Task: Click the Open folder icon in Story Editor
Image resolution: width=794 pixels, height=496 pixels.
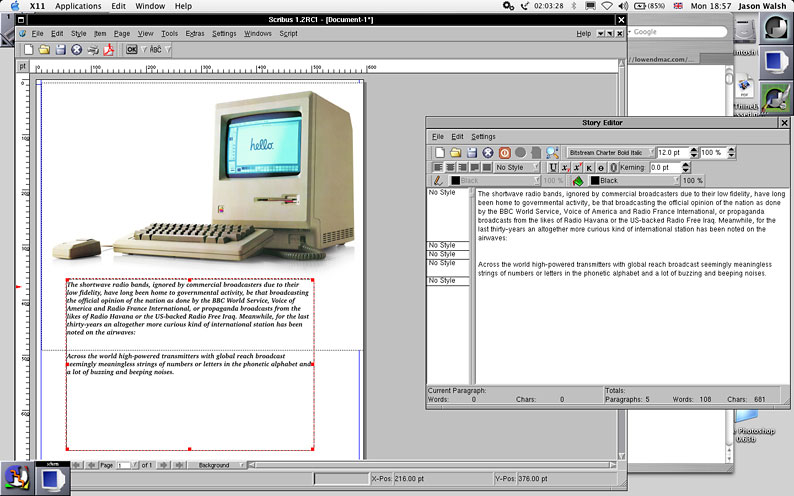Action: tap(455, 153)
